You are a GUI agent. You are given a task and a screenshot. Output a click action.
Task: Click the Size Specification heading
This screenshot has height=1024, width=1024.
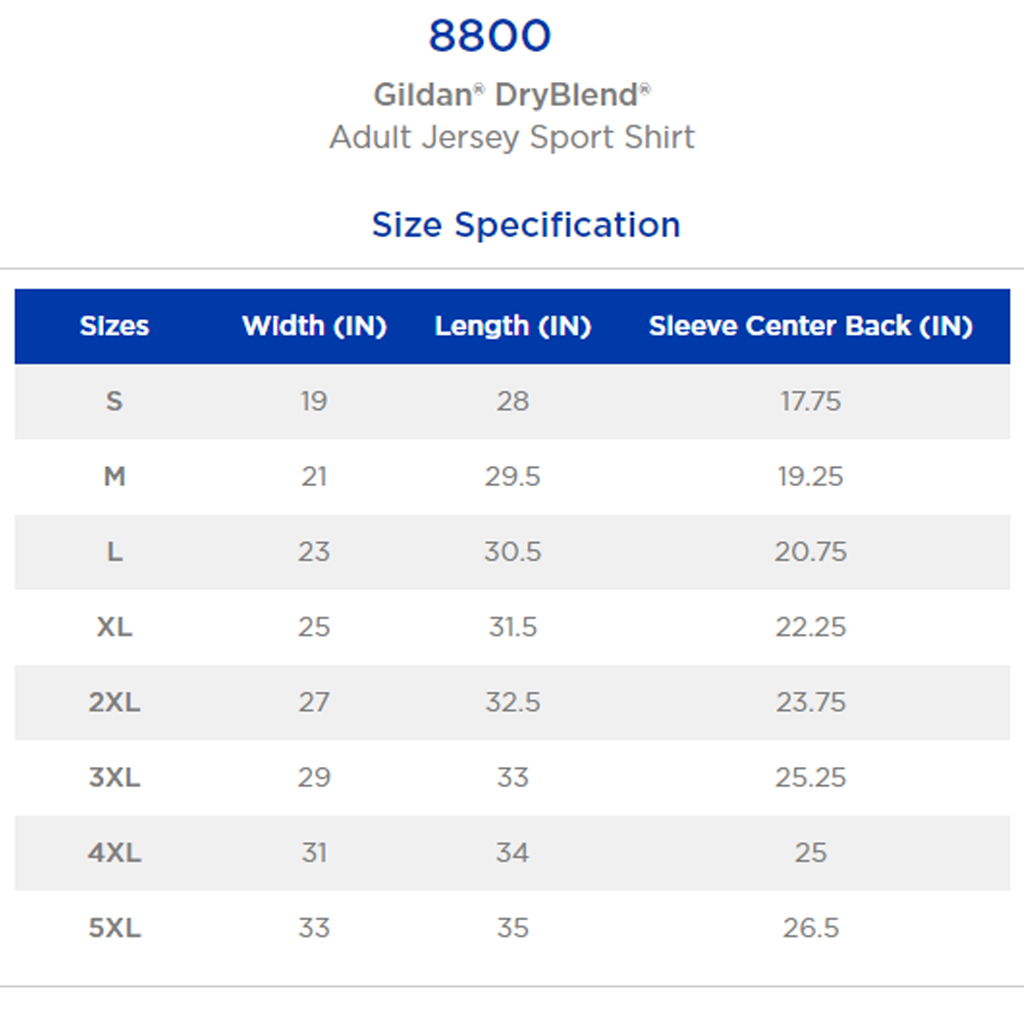(525, 224)
